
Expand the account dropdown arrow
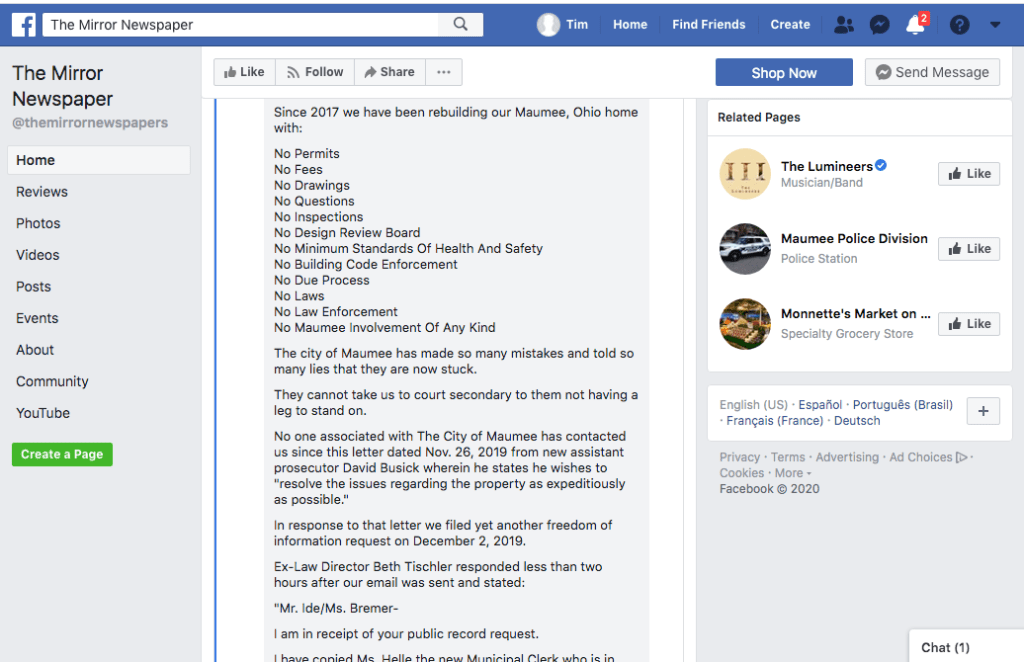pyautogui.click(x=995, y=25)
